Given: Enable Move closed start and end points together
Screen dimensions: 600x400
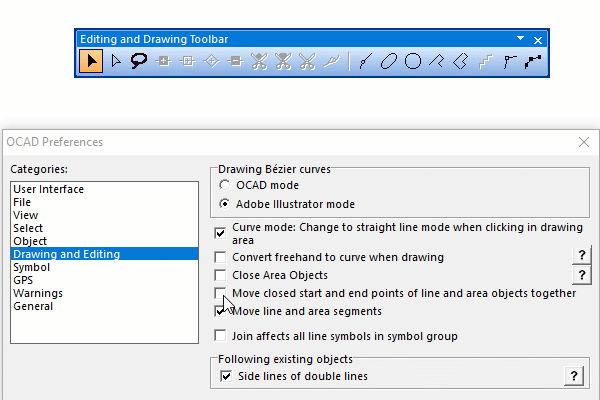Looking at the screenshot, I should point(220,293).
